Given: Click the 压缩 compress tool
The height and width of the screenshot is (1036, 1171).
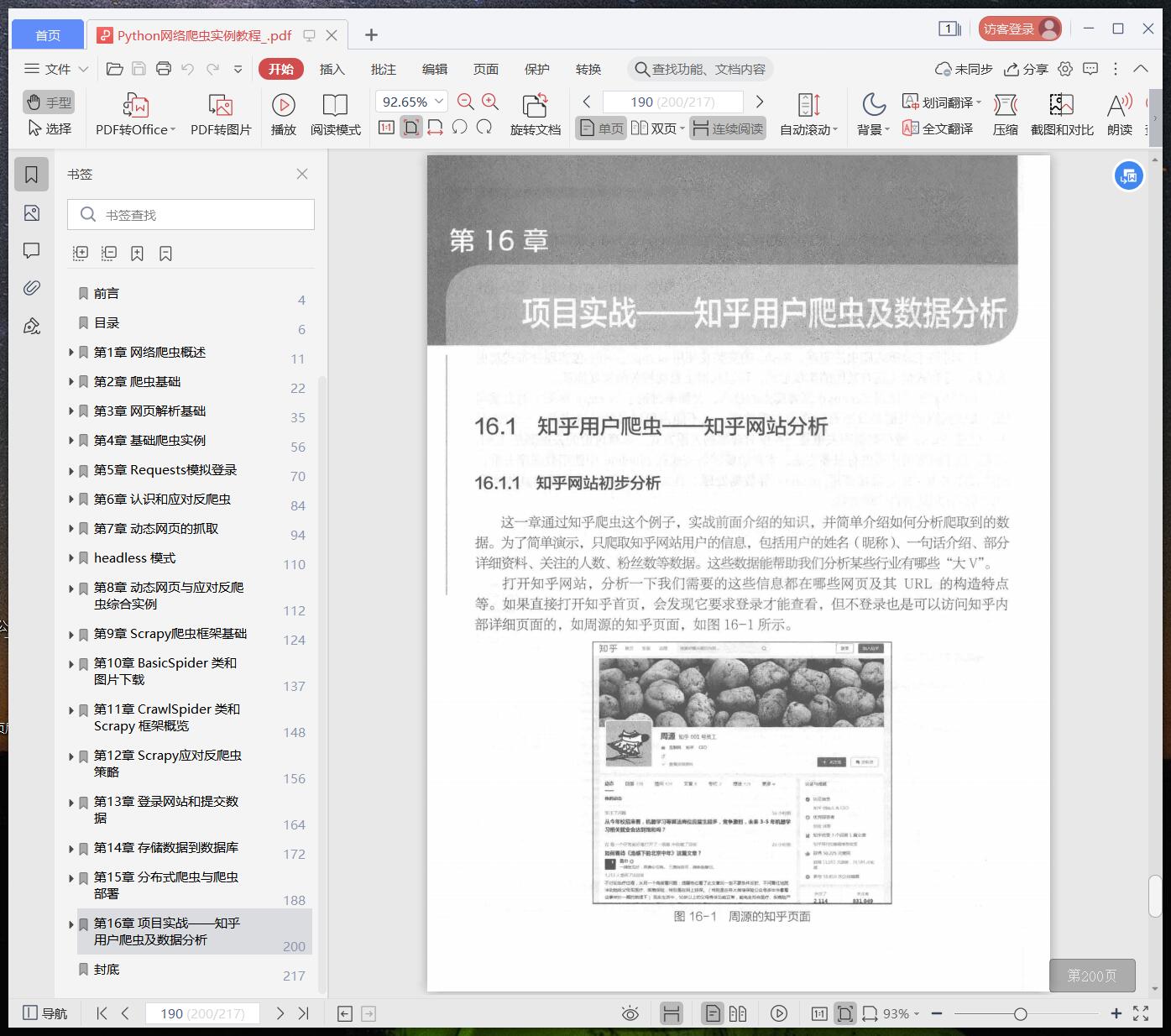Looking at the screenshot, I should pyautogui.click(x=1006, y=114).
